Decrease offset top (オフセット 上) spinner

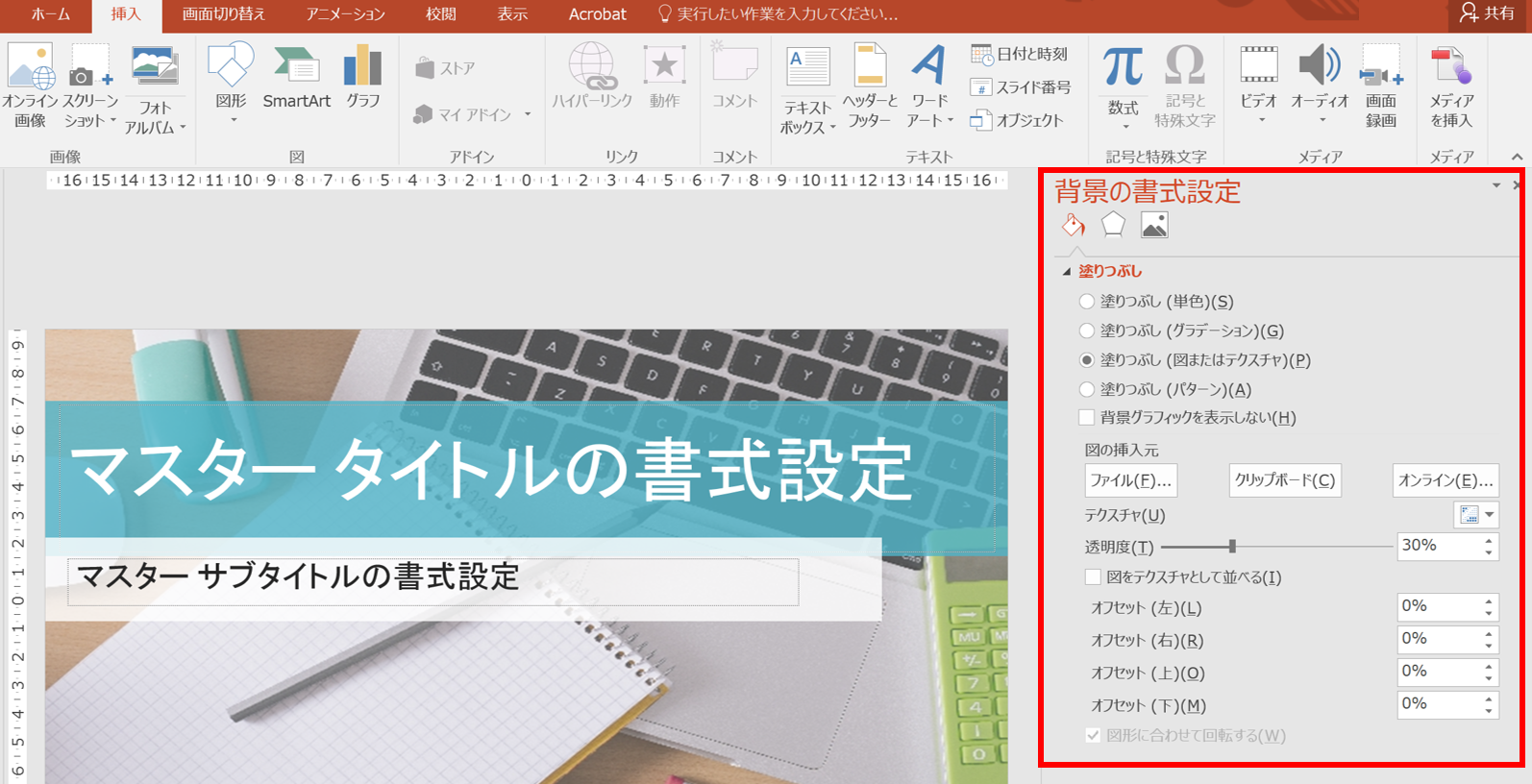point(1489,679)
